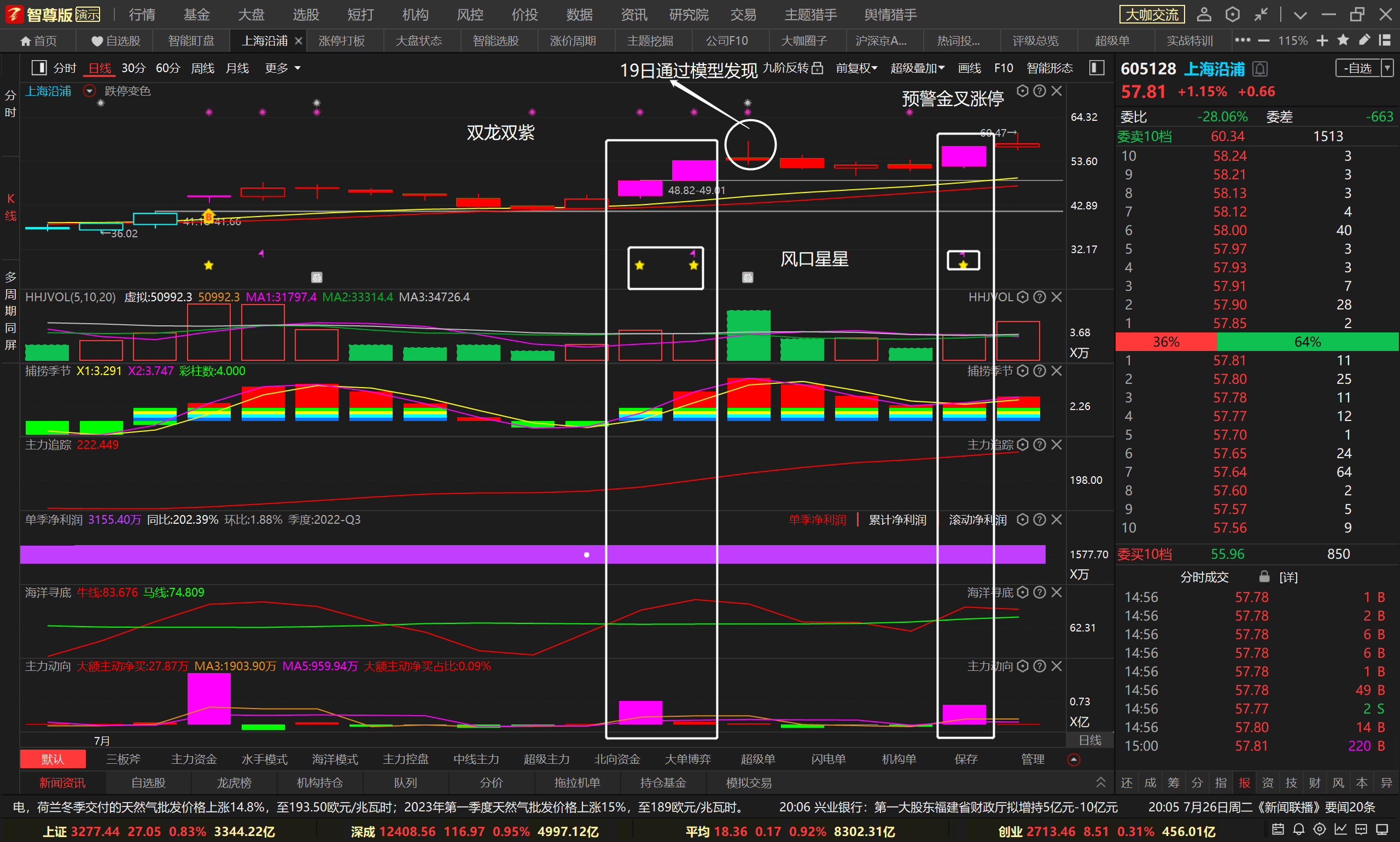
Task: Switch chart period to 周线
Action: click(x=202, y=68)
